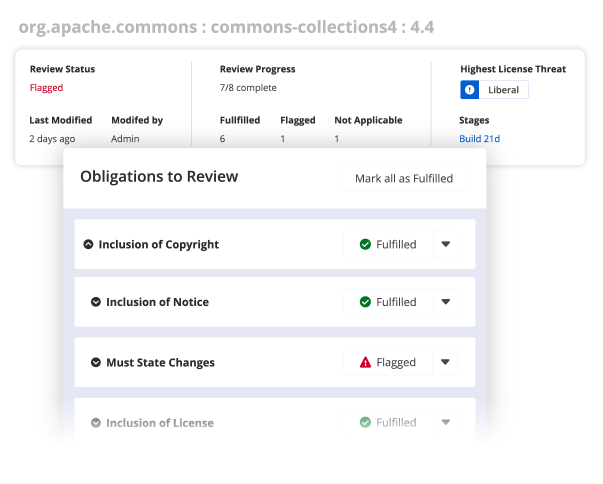Click the Flagged review status text
Image resolution: width=603 pixels, height=484 pixels.
tap(47, 88)
